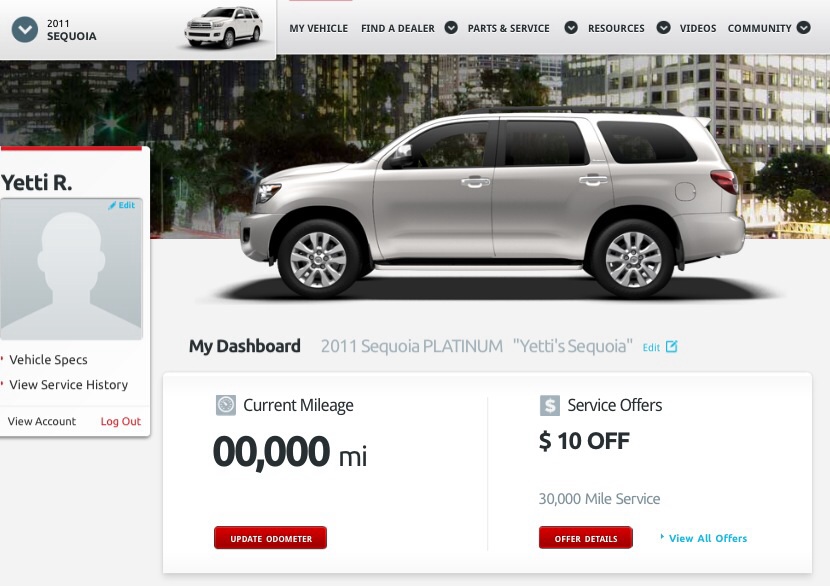Expand the Parts & Service dropdown arrow
Screen dimensions: 830x586
click(x=571, y=28)
